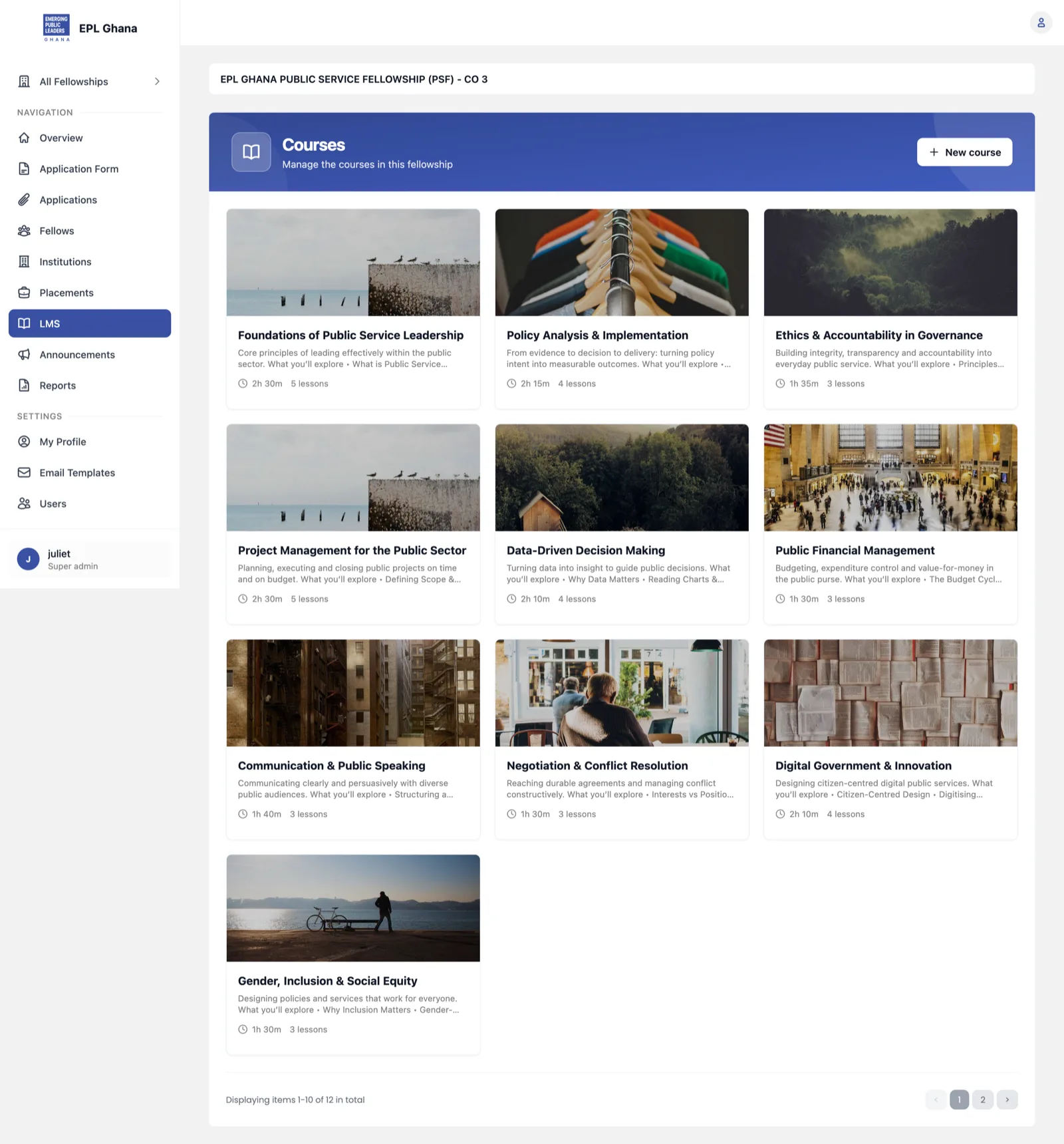Click the Applications paperclip icon
1064x1144 pixels.
(24, 200)
